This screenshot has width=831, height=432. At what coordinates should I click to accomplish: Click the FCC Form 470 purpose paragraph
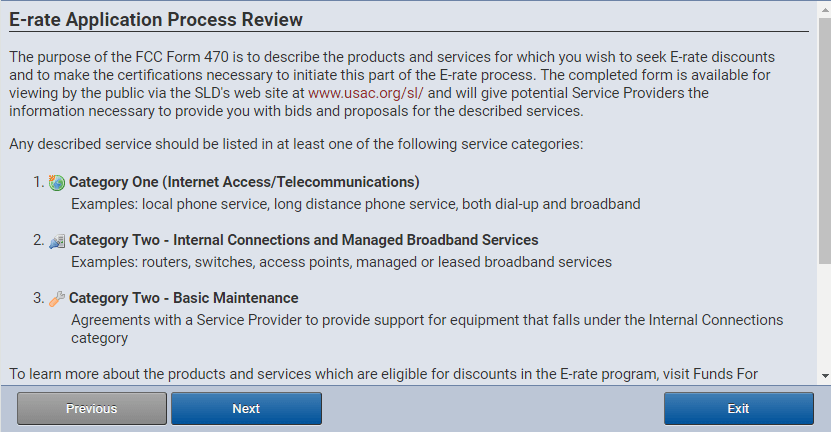[392, 84]
